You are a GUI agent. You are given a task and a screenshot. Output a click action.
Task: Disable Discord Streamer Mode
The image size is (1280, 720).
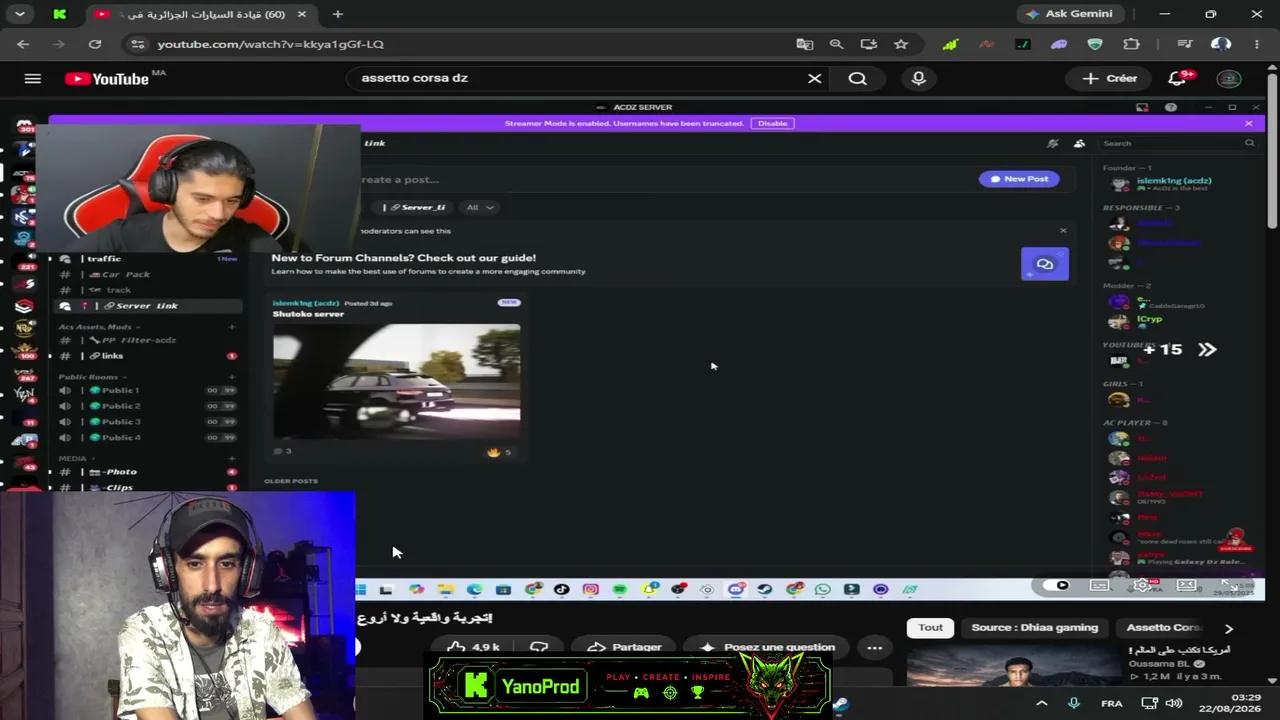[x=772, y=123]
